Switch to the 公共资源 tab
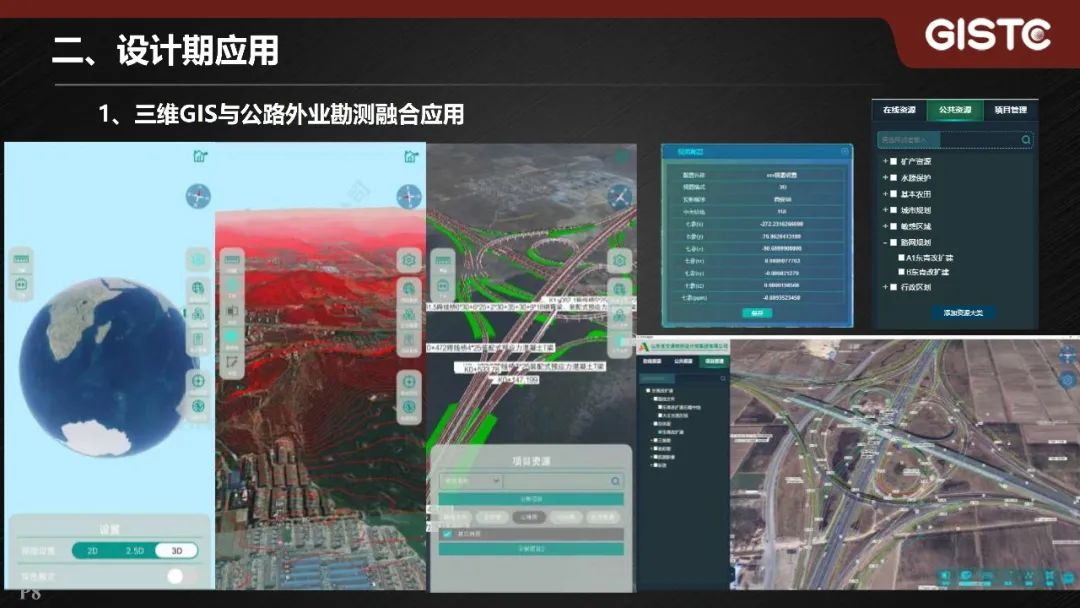The height and width of the screenshot is (608, 1080). tap(955, 109)
